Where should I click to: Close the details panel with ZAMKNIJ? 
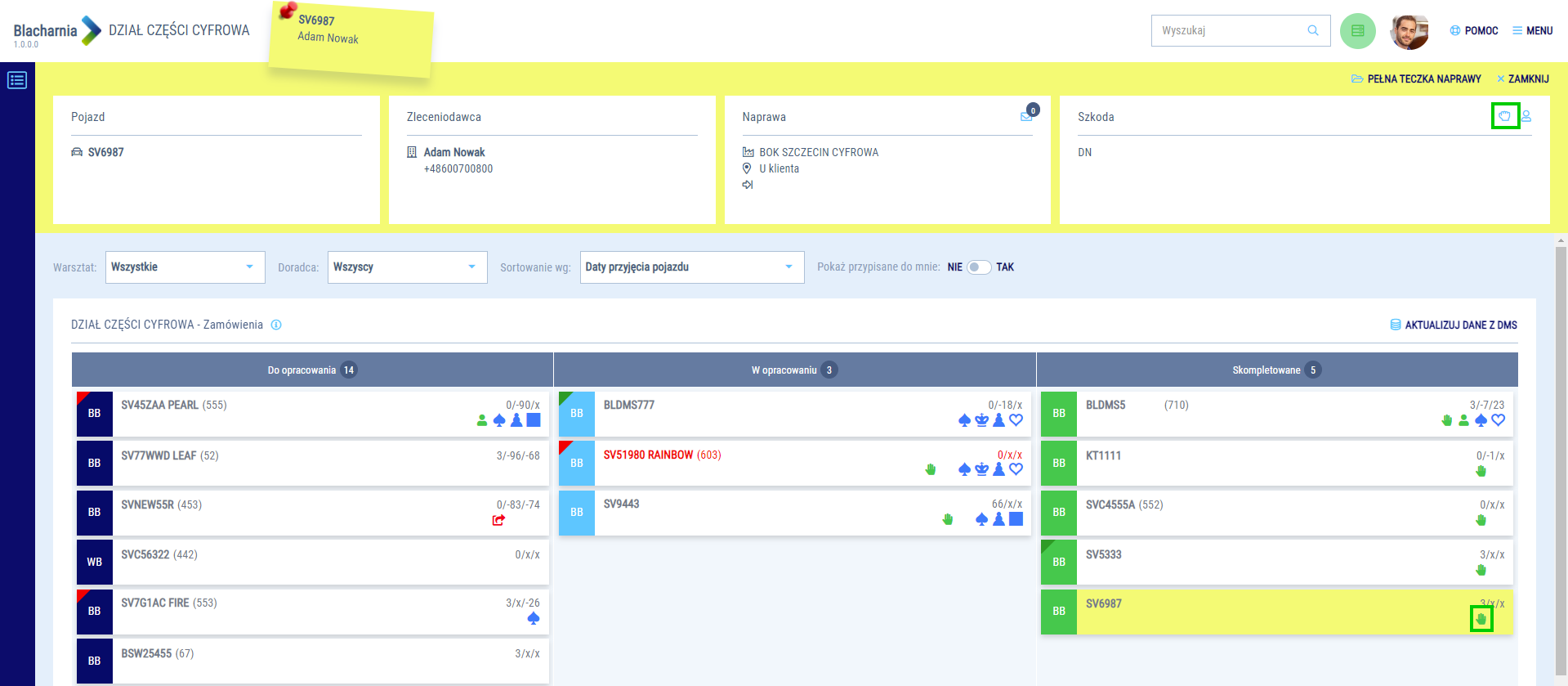pyautogui.click(x=1523, y=79)
